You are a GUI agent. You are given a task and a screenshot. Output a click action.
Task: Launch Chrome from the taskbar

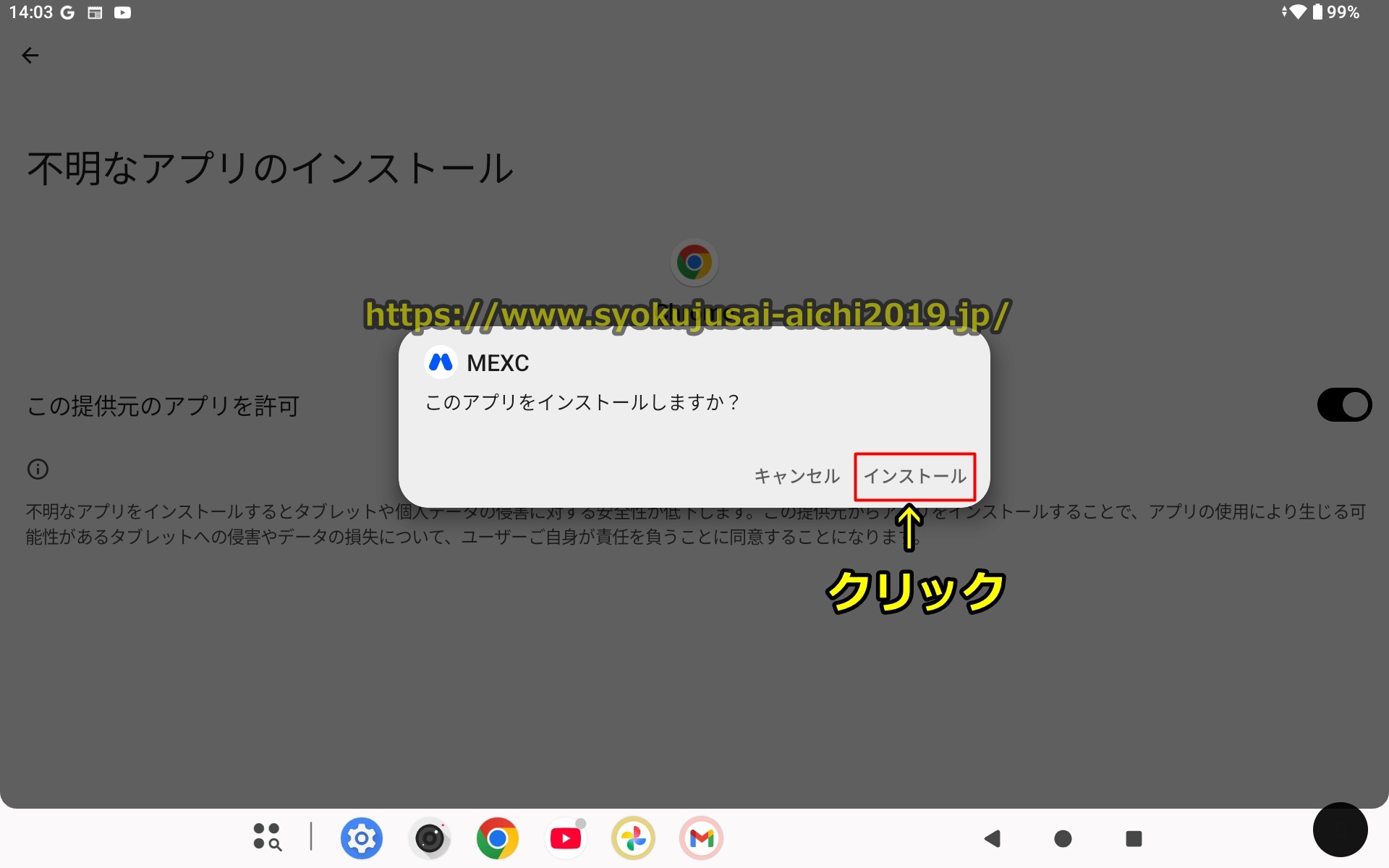tap(498, 838)
